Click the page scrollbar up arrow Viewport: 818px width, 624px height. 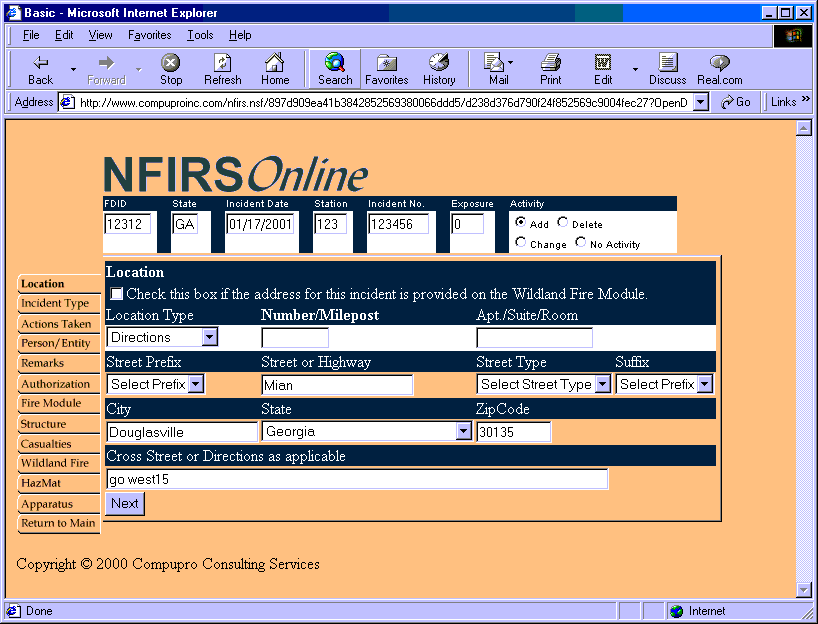click(x=803, y=128)
